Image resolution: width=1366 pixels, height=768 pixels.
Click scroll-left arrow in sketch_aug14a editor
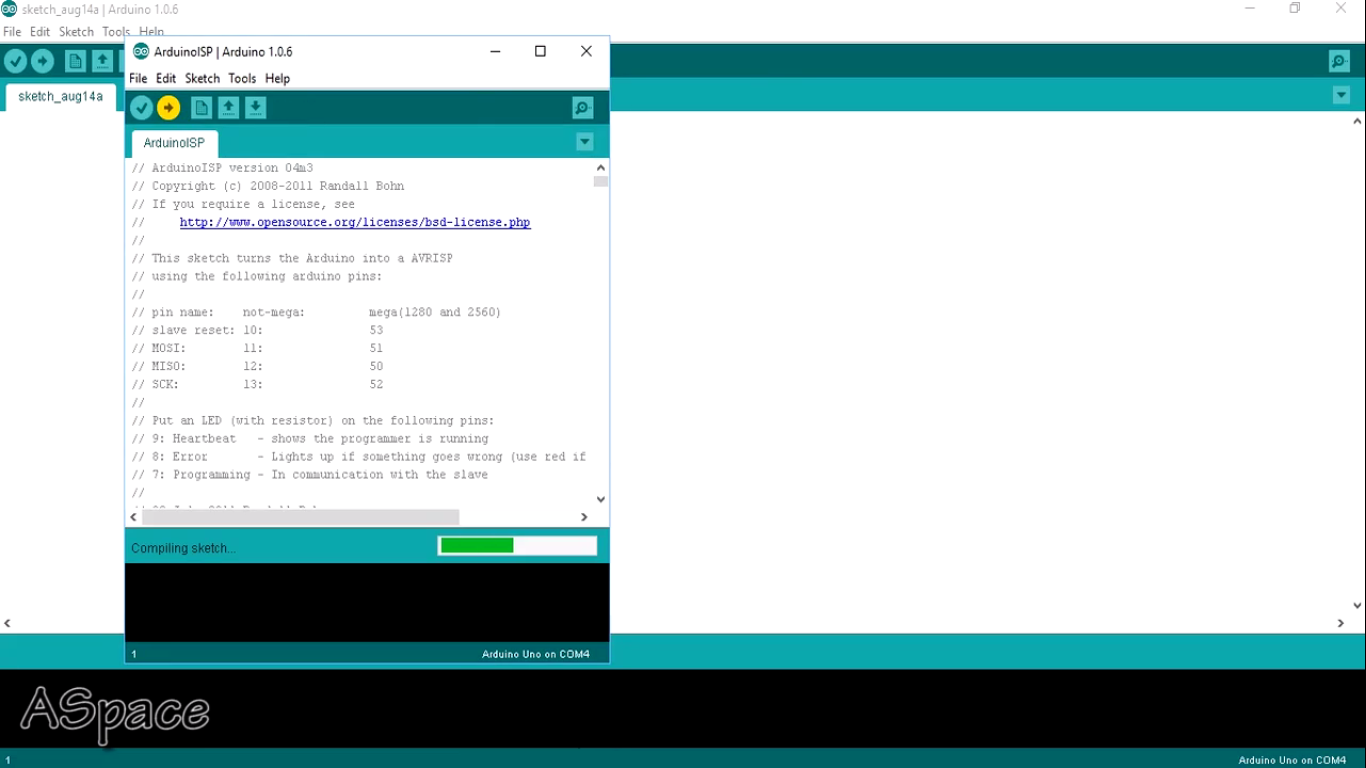click(7, 623)
